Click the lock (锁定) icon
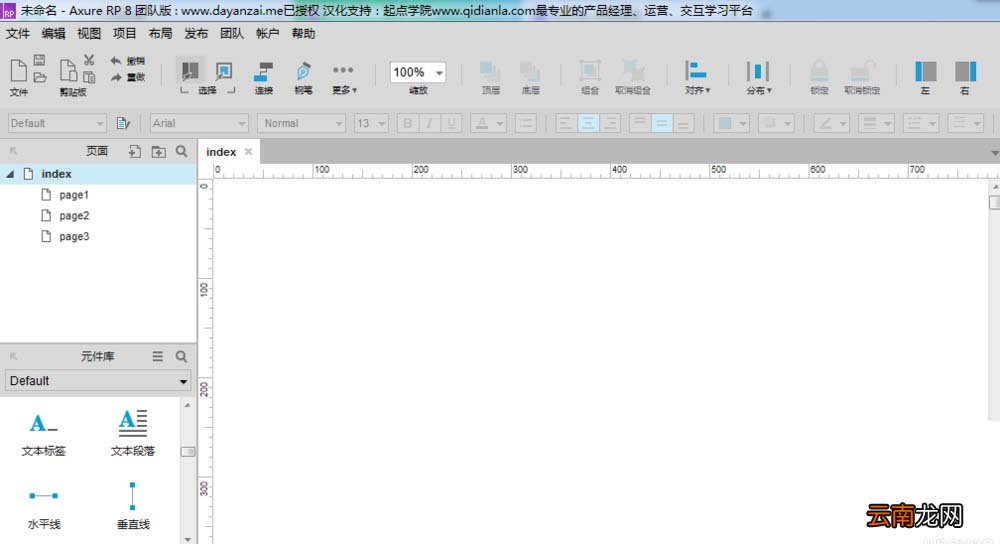The image size is (1000, 544). [x=819, y=71]
